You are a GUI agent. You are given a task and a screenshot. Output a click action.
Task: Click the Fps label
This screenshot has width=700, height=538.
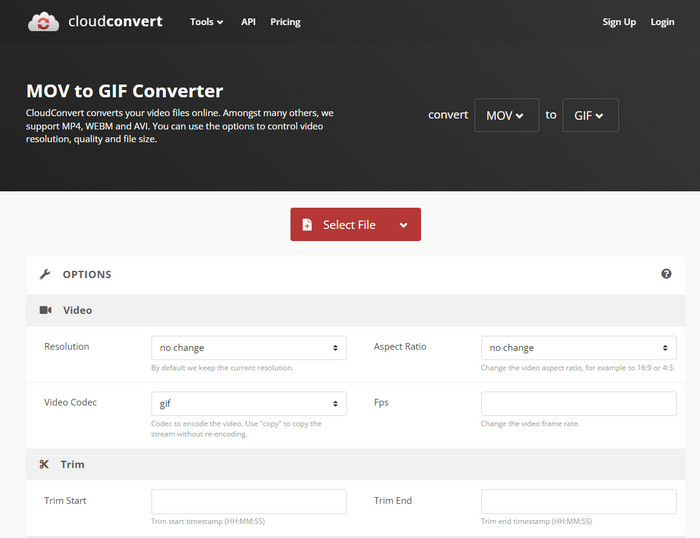click(381, 402)
